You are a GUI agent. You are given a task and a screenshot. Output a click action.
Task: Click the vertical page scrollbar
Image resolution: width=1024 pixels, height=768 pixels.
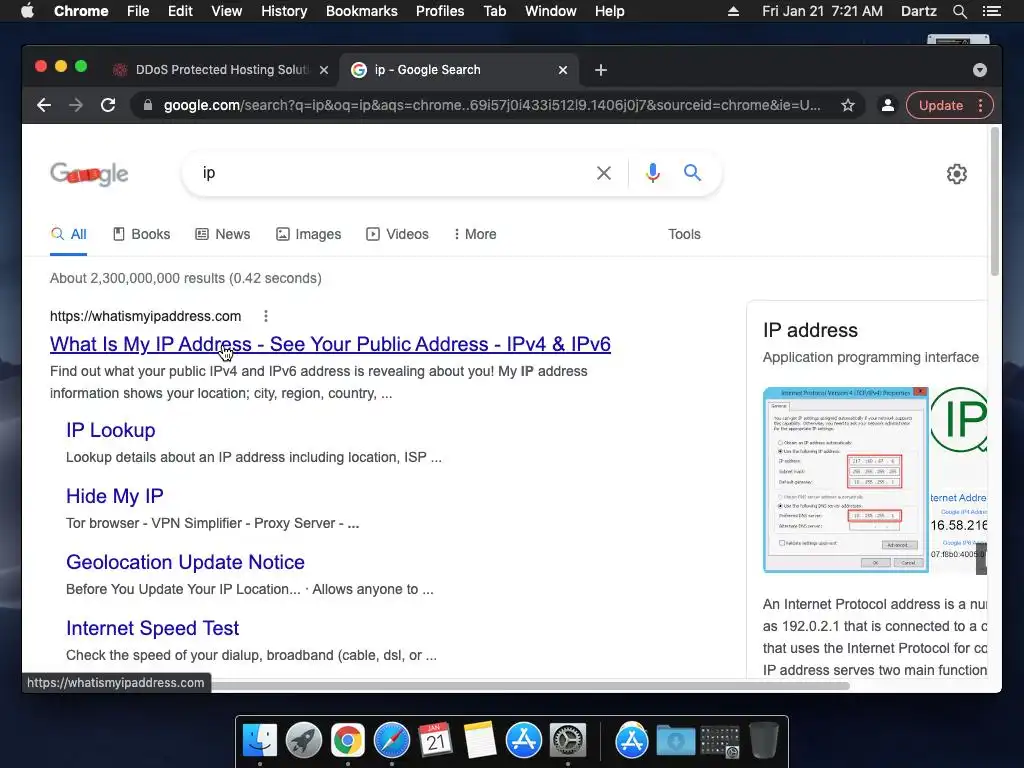995,201
